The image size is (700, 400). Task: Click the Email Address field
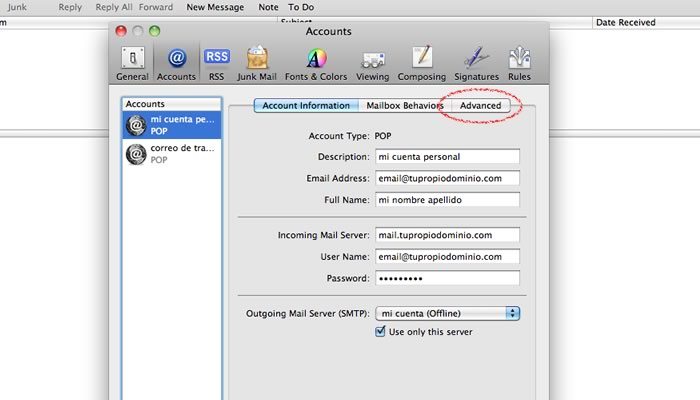tap(447, 178)
